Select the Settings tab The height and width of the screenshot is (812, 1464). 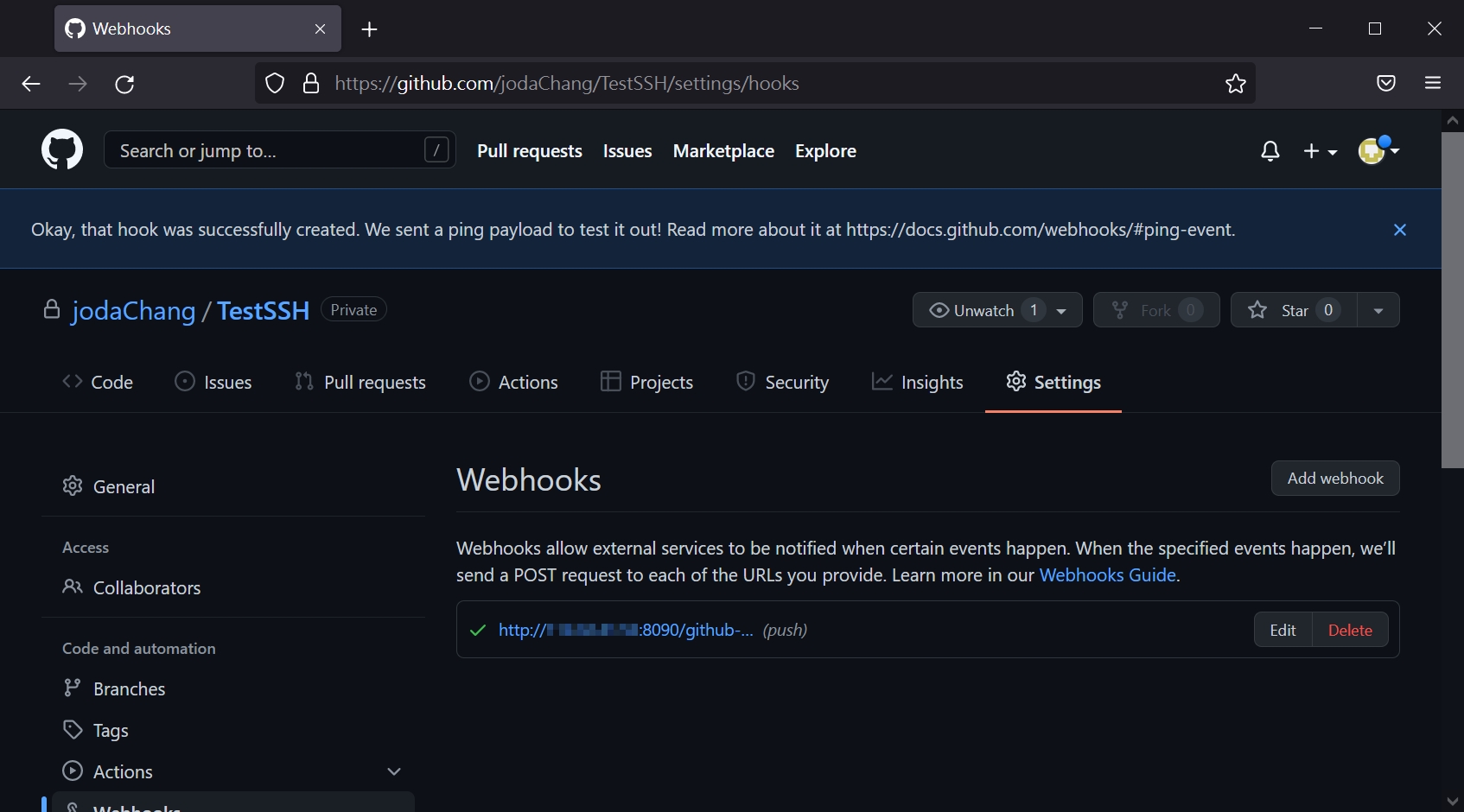coord(1053,382)
